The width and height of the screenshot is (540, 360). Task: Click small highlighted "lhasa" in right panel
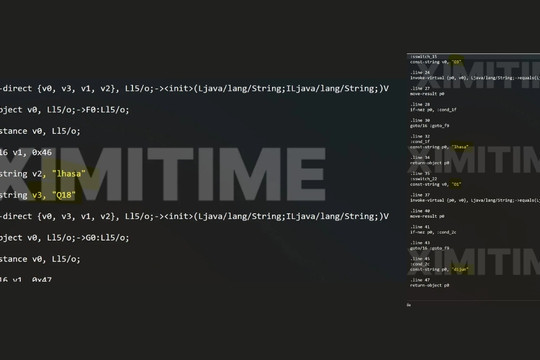pyautogui.click(x=460, y=147)
